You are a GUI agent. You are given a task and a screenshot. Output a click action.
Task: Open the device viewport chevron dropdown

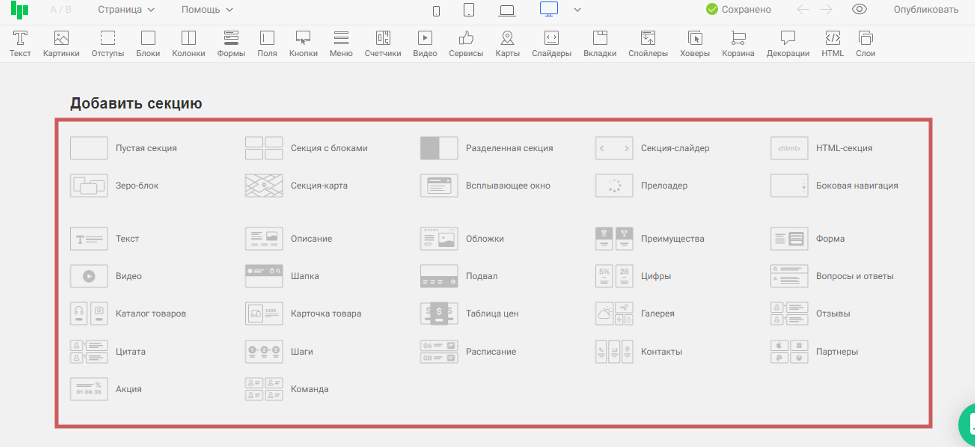(577, 10)
